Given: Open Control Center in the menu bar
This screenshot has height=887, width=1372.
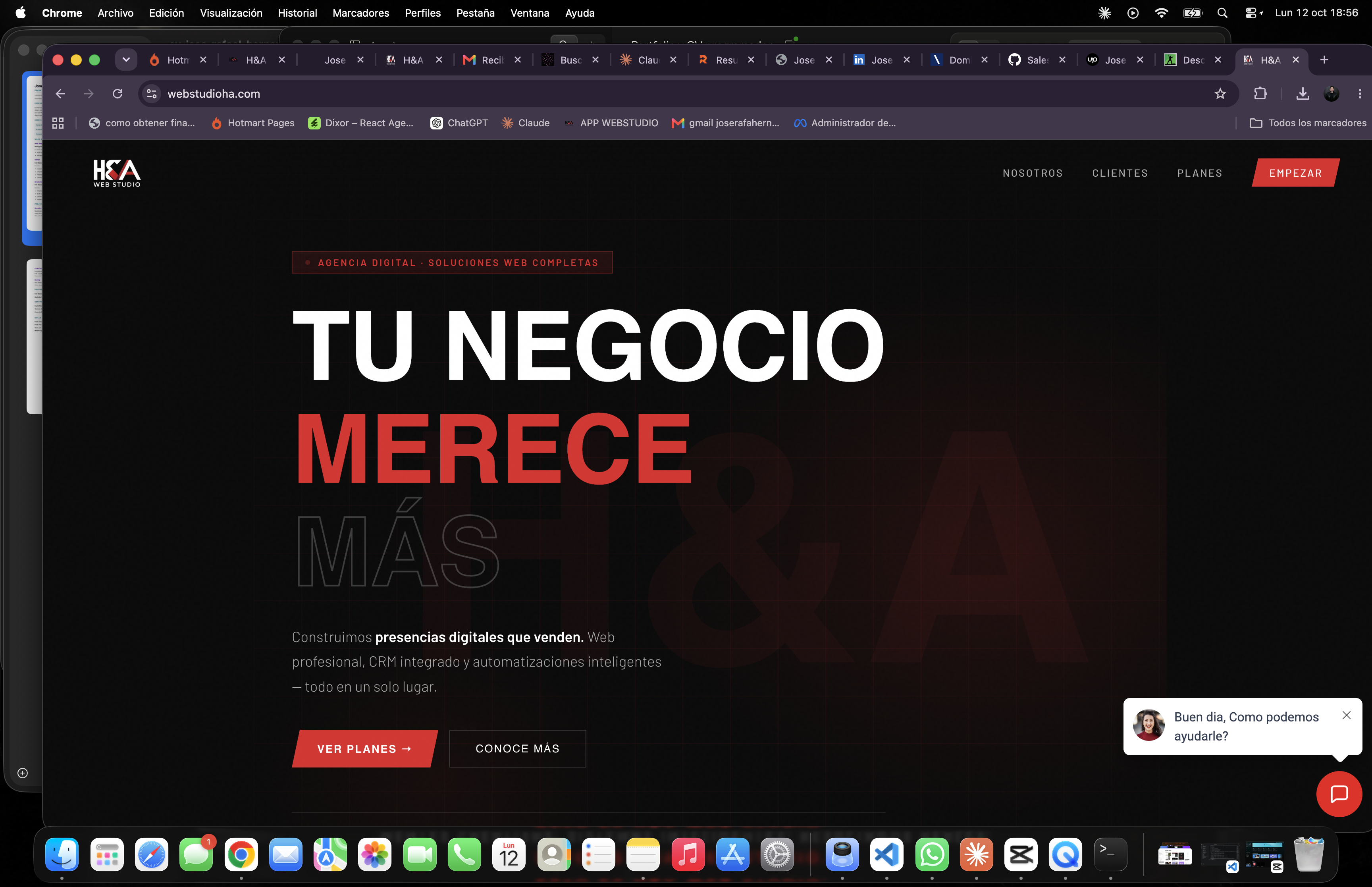Looking at the screenshot, I should tap(1250, 13).
